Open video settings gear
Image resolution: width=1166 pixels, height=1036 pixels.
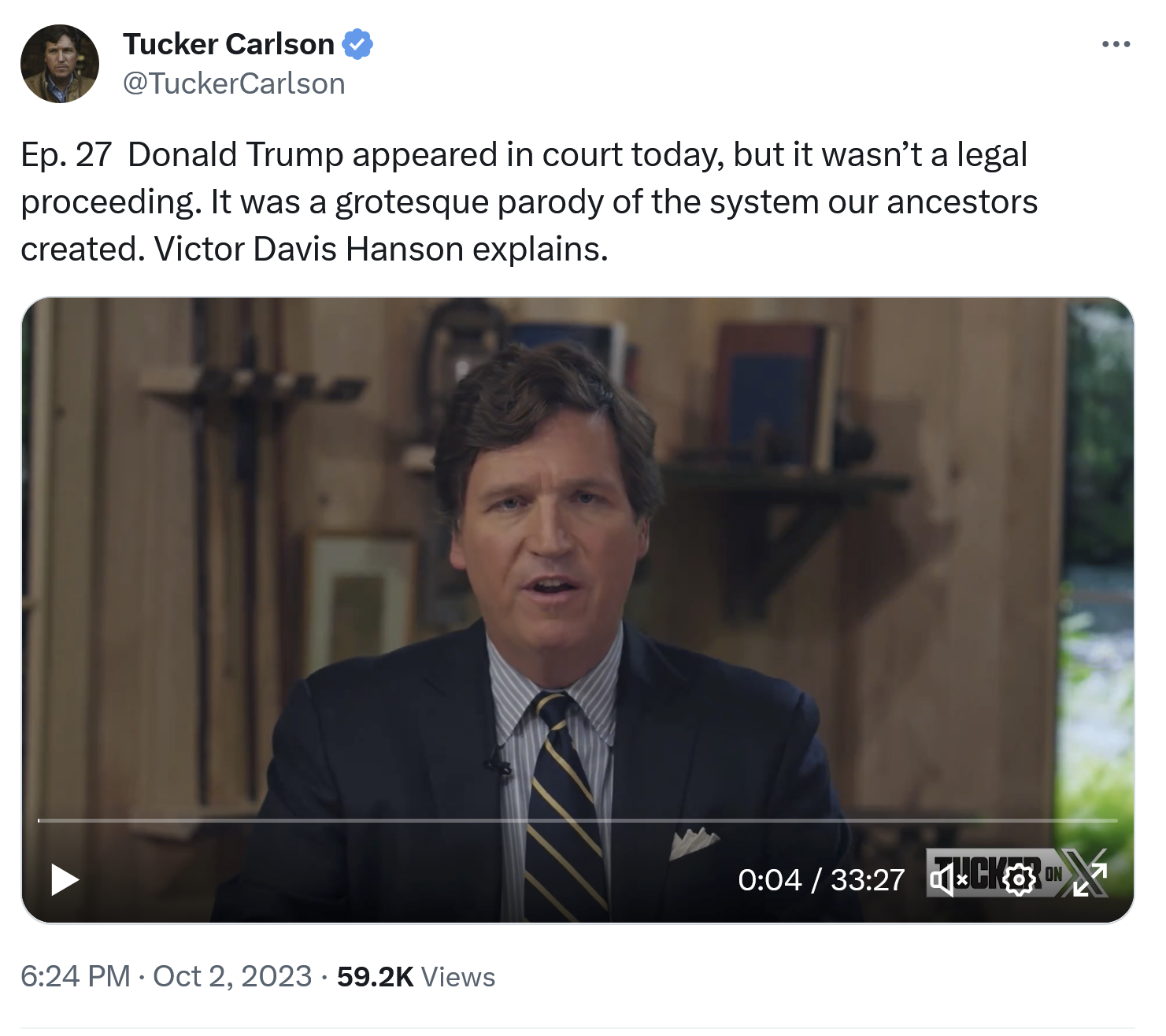[1020, 879]
